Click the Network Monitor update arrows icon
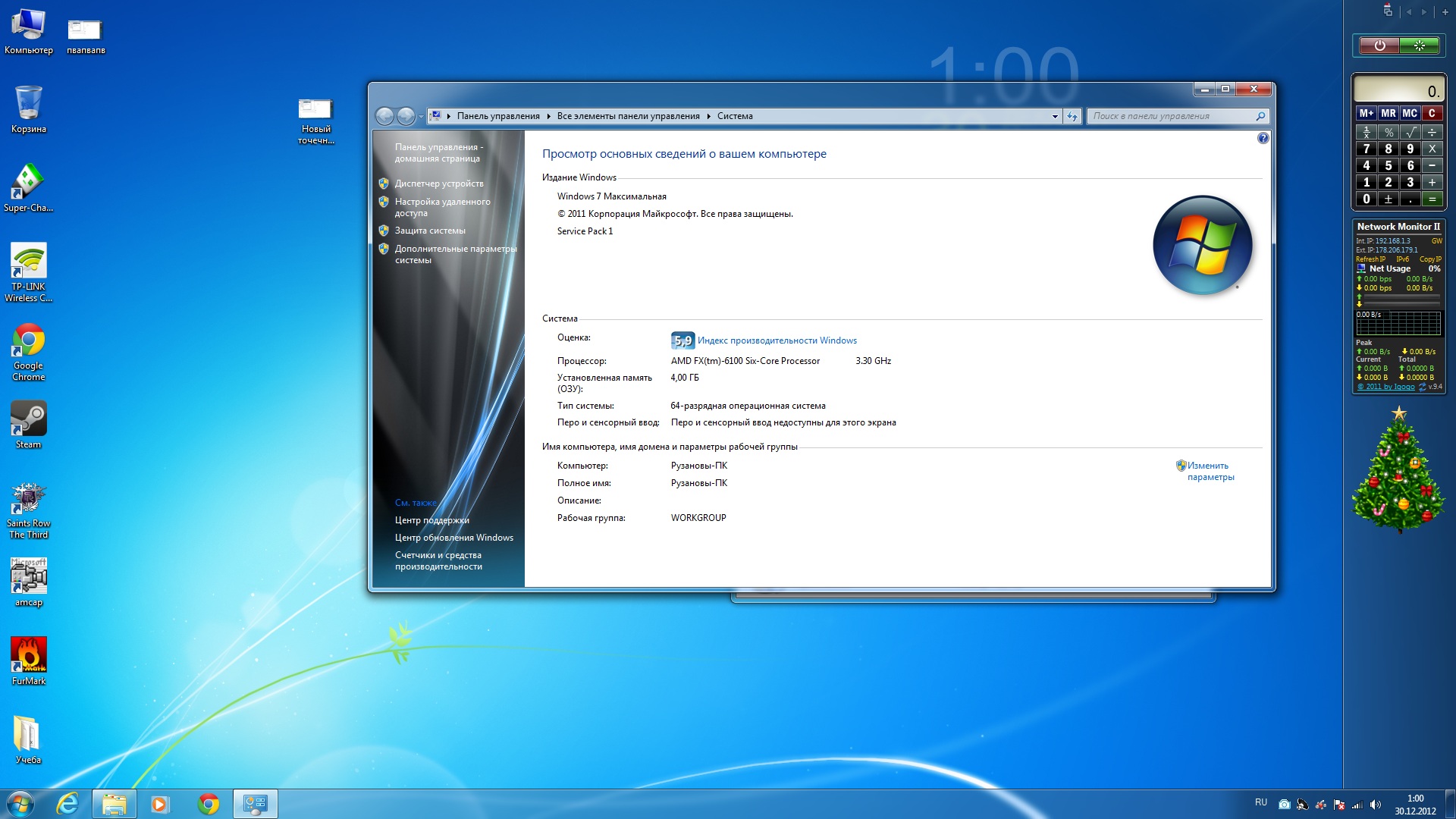The width and height of the screenshot is (1456, 819). pyautogui.click(x=1423, y=387)
